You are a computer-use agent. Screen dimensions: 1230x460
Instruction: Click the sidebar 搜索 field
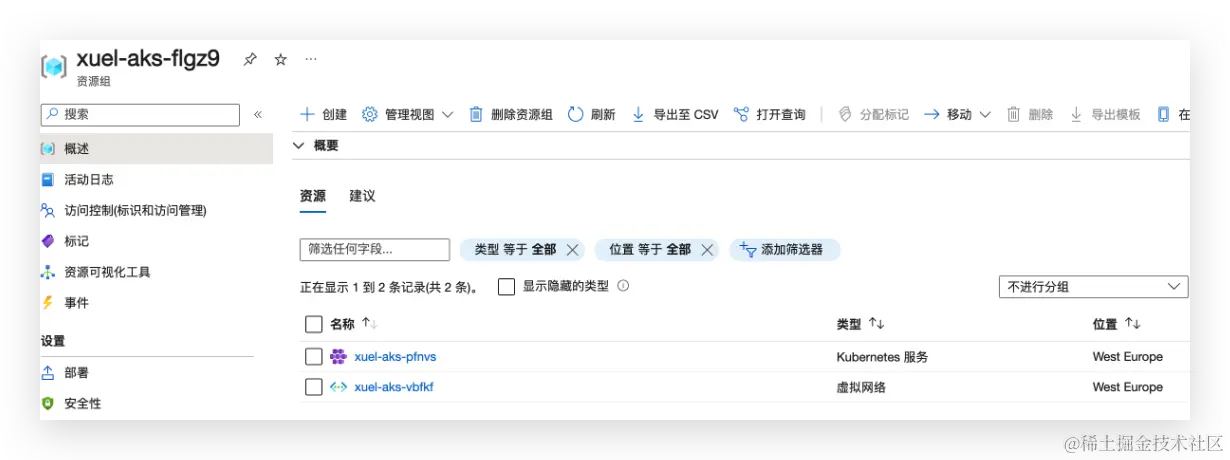[x=140, y=115]
